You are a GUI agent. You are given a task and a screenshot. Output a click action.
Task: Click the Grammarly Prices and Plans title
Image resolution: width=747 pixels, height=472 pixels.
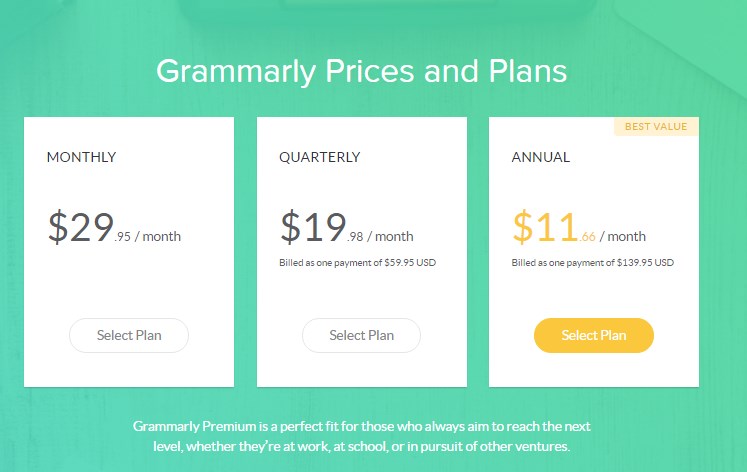point(362,71)
